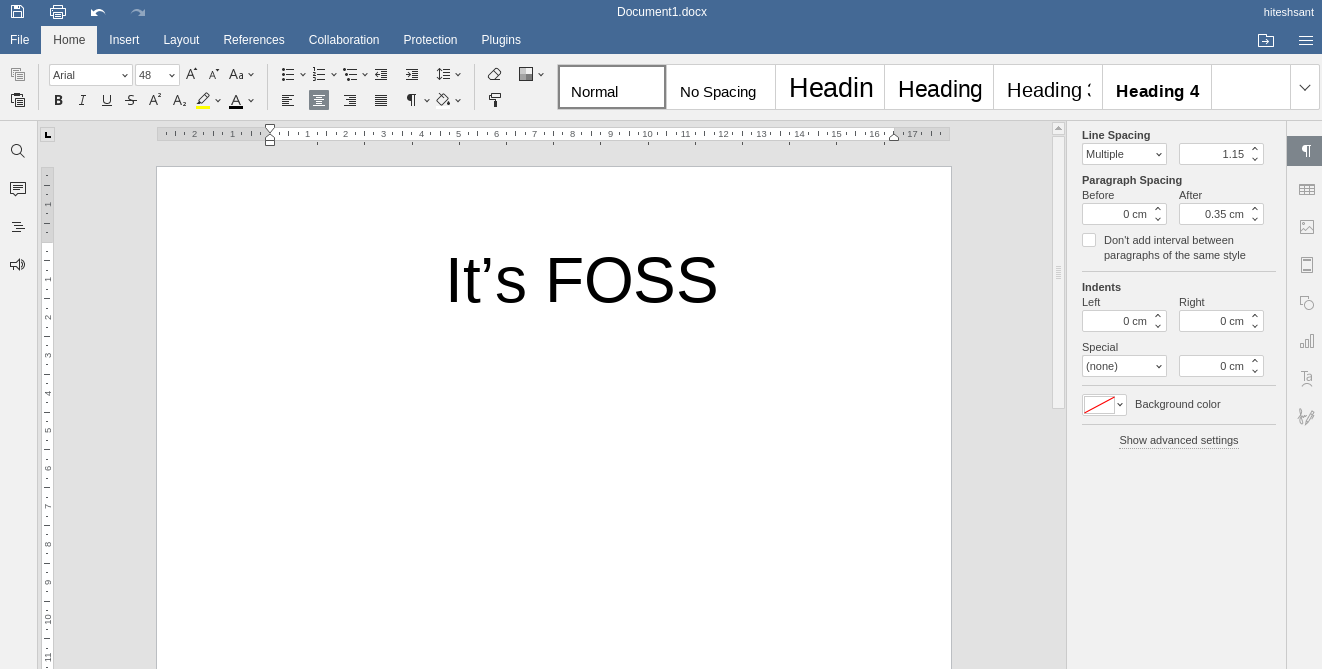Click Show advanced settings link
The height and width of the screenshot is (669, 1322).
(1179, 440)
